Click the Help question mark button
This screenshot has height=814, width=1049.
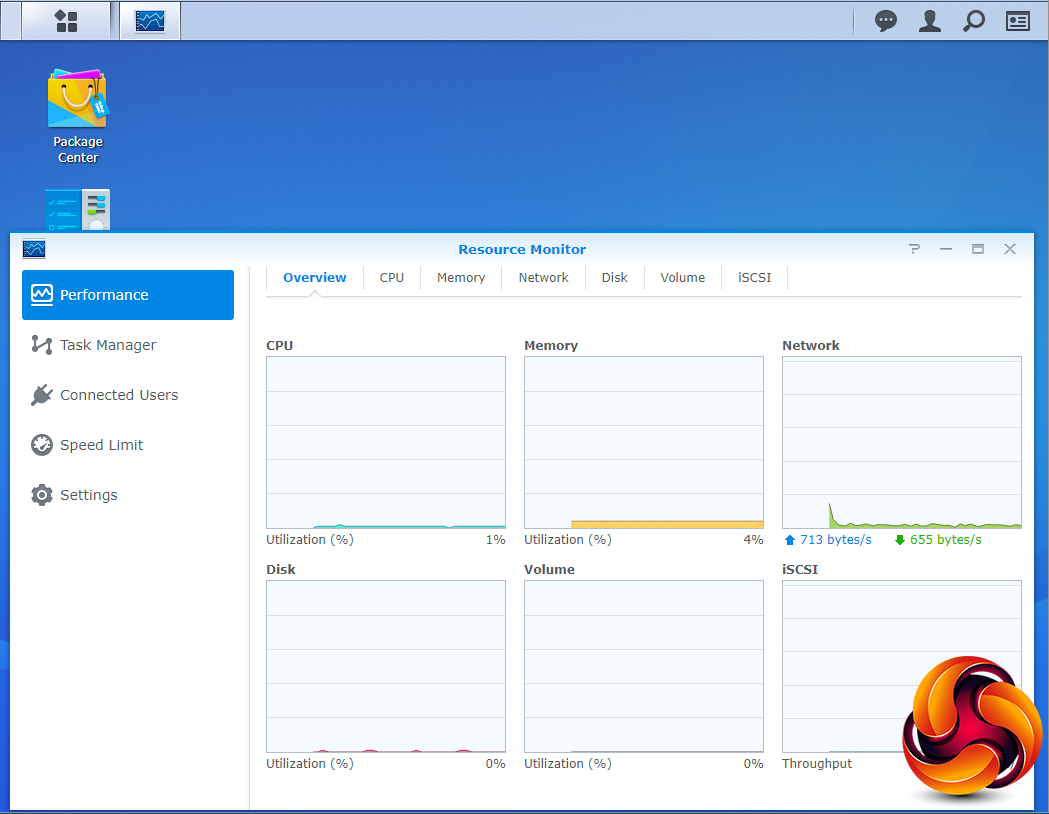tap(914, 249)
